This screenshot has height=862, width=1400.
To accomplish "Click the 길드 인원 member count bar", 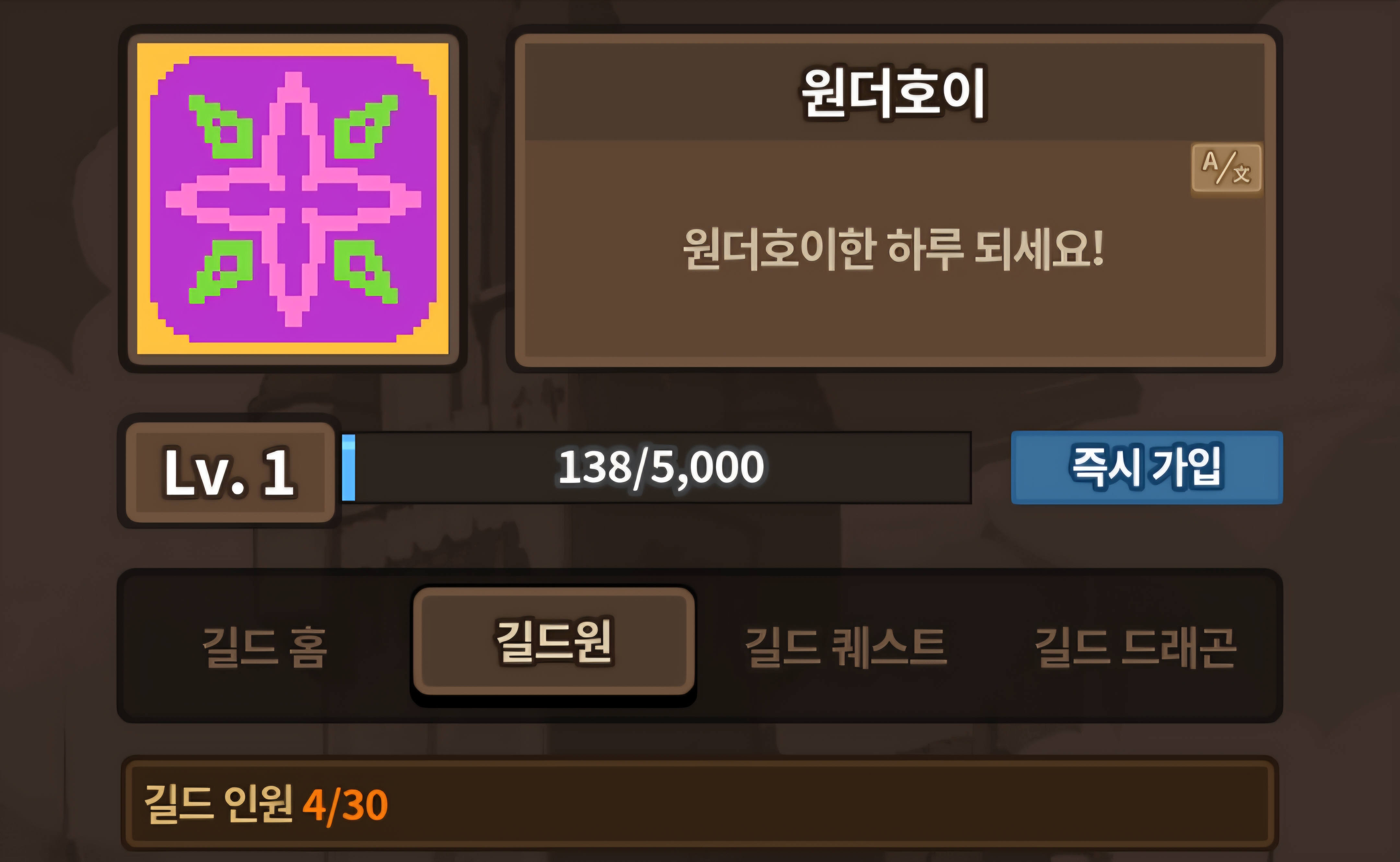I will [700, 803].
